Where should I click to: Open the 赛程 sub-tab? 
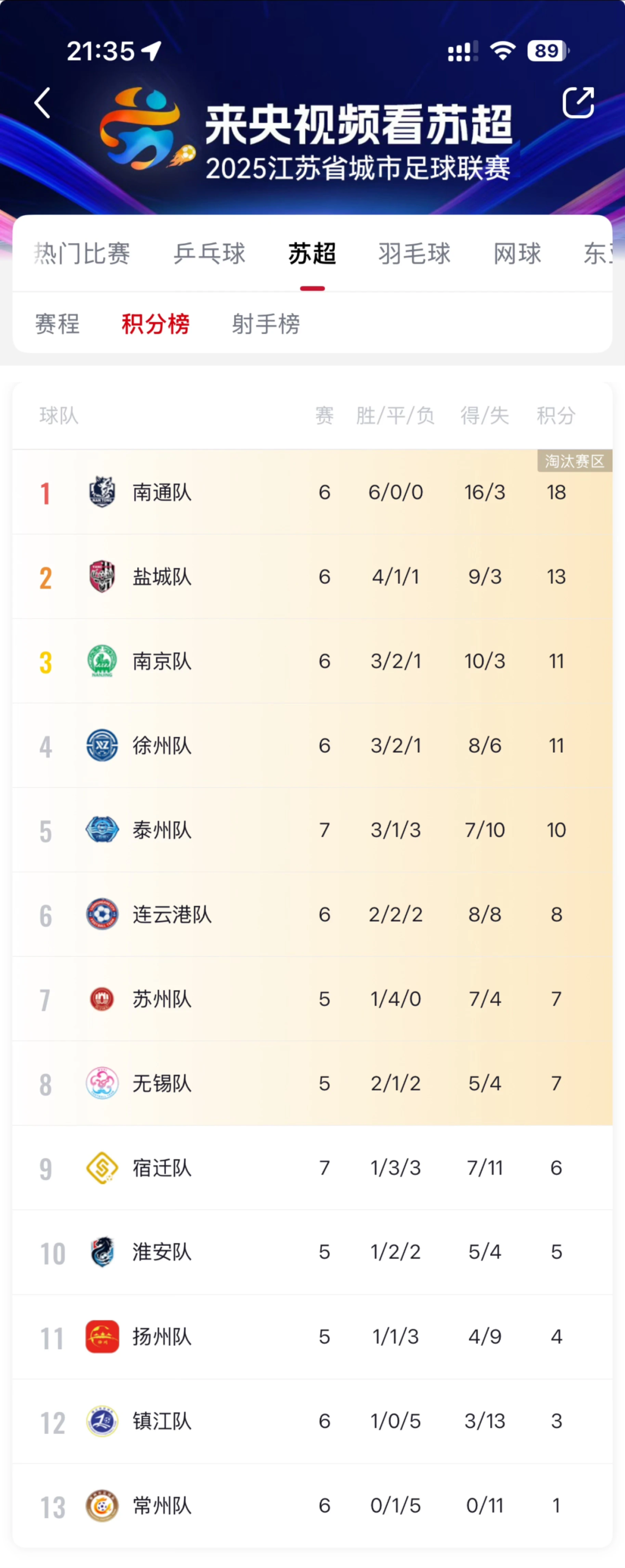click(x=57, y=324)
